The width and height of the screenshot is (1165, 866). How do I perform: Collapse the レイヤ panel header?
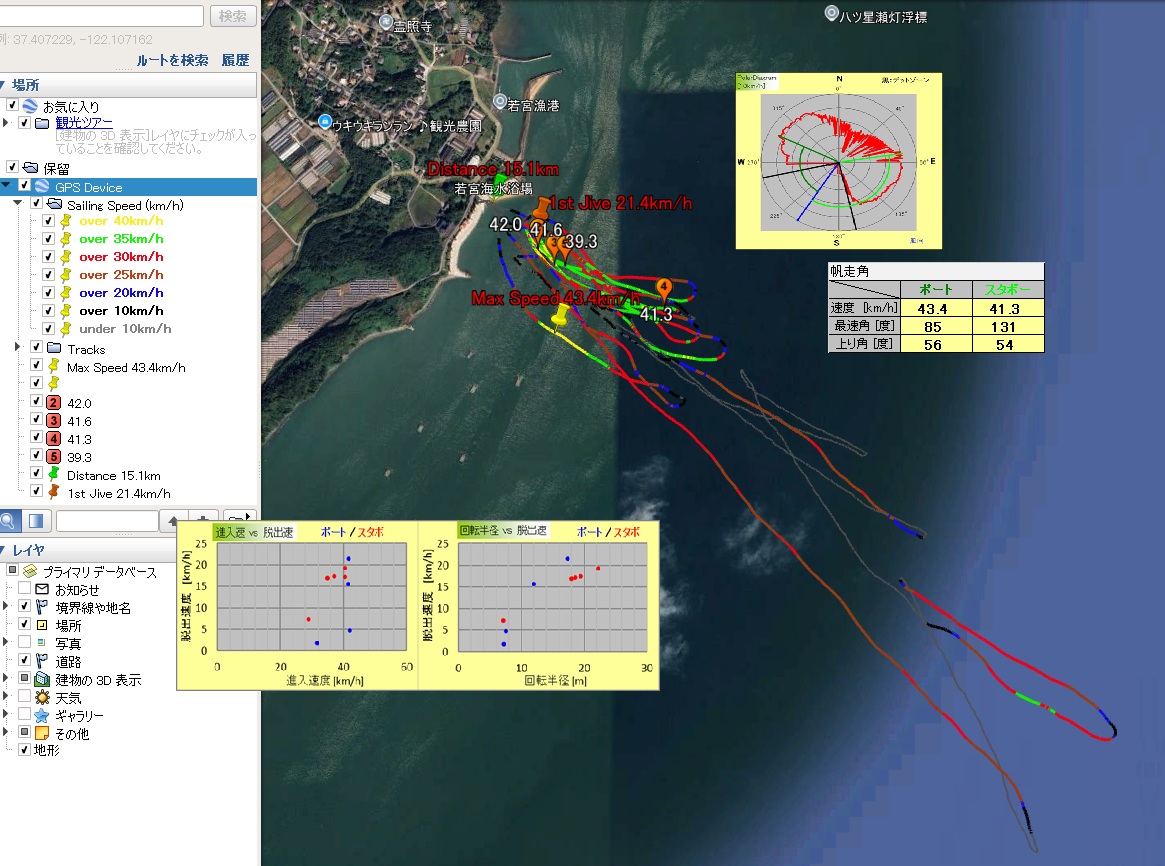pyautogui.click(x=5, y=551)
